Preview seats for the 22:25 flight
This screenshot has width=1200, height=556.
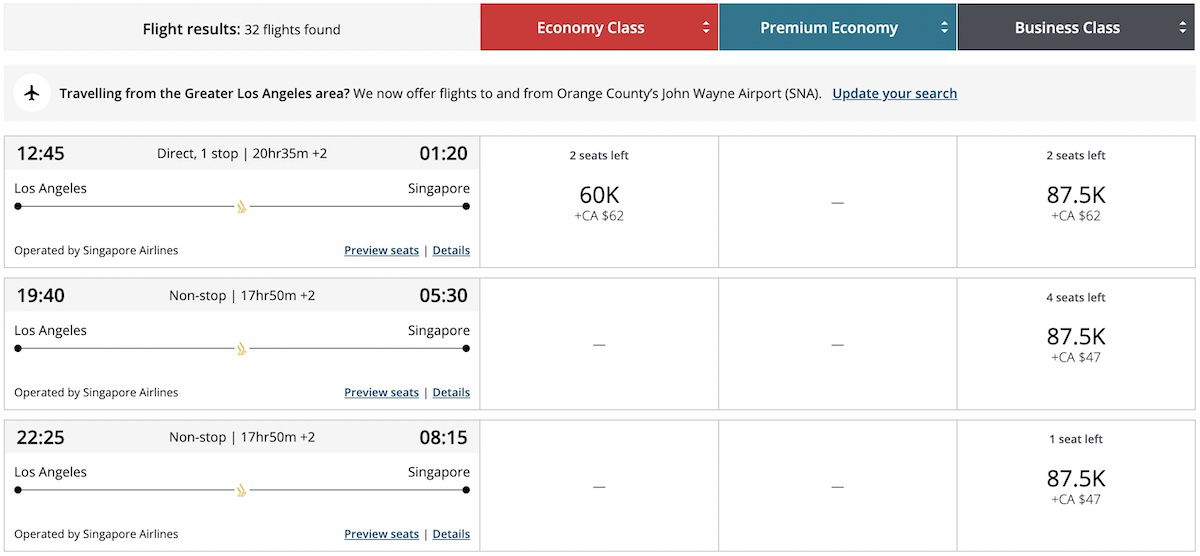pyautogui.click(x=381, y=534)
